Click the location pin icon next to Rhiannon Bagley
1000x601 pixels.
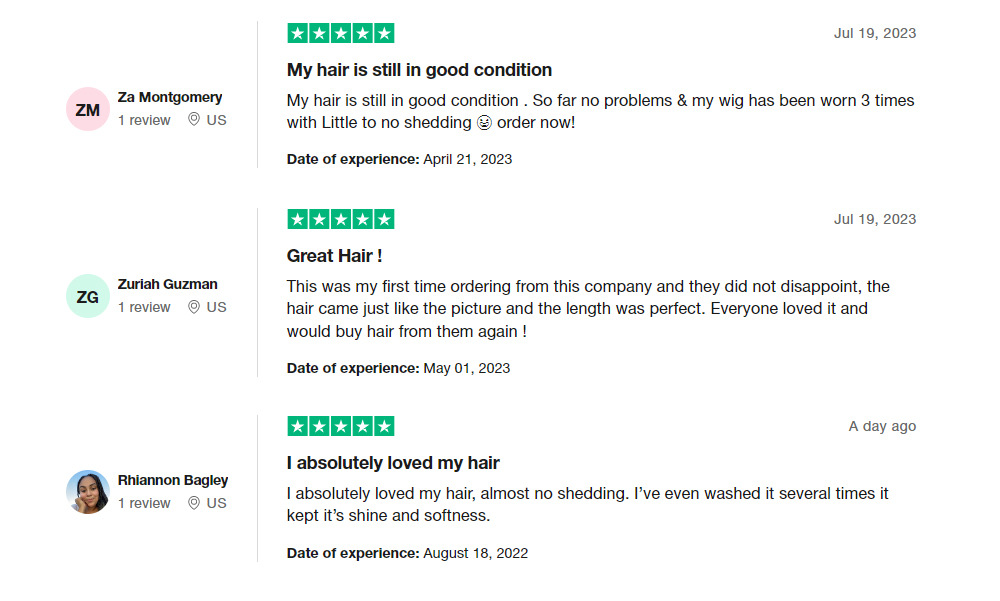193,503
